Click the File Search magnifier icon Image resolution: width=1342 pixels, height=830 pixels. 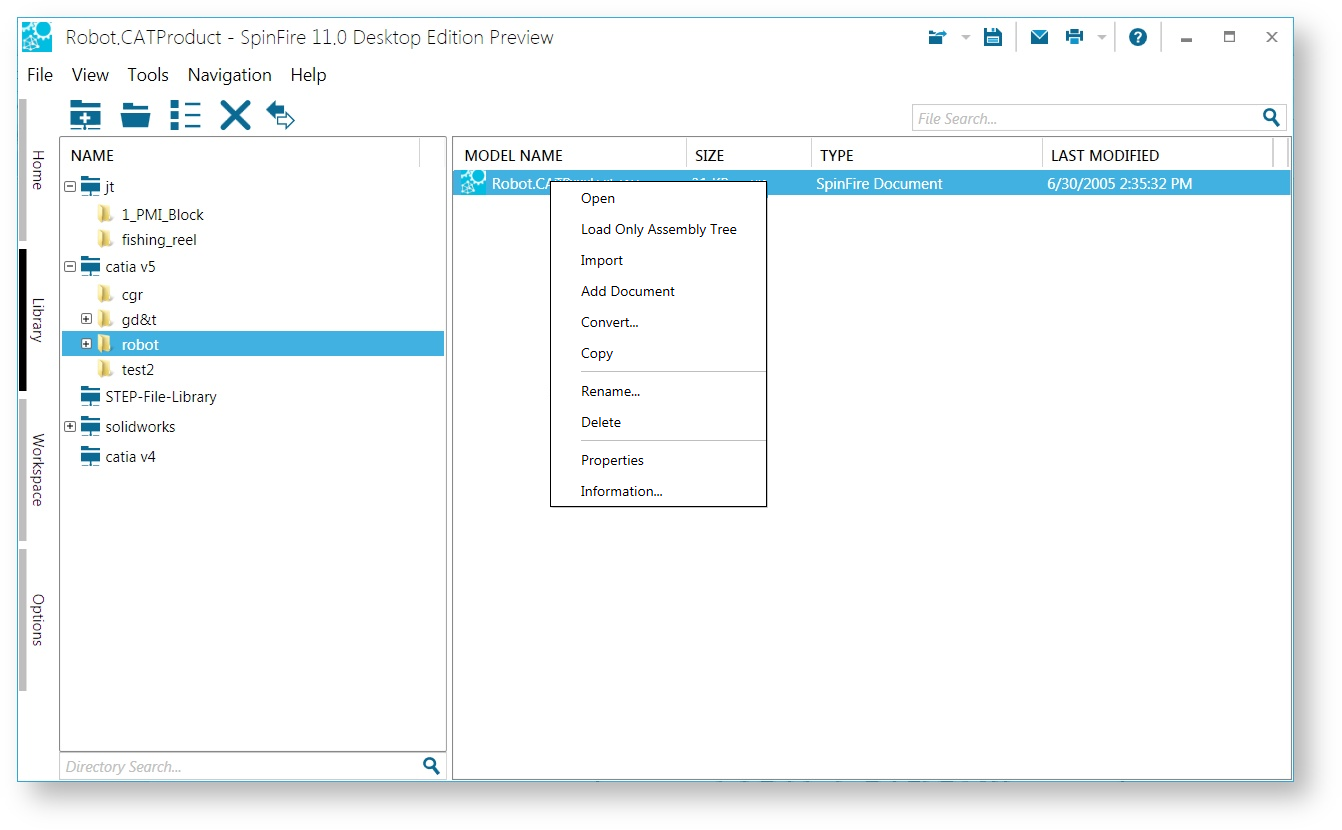1271,117
